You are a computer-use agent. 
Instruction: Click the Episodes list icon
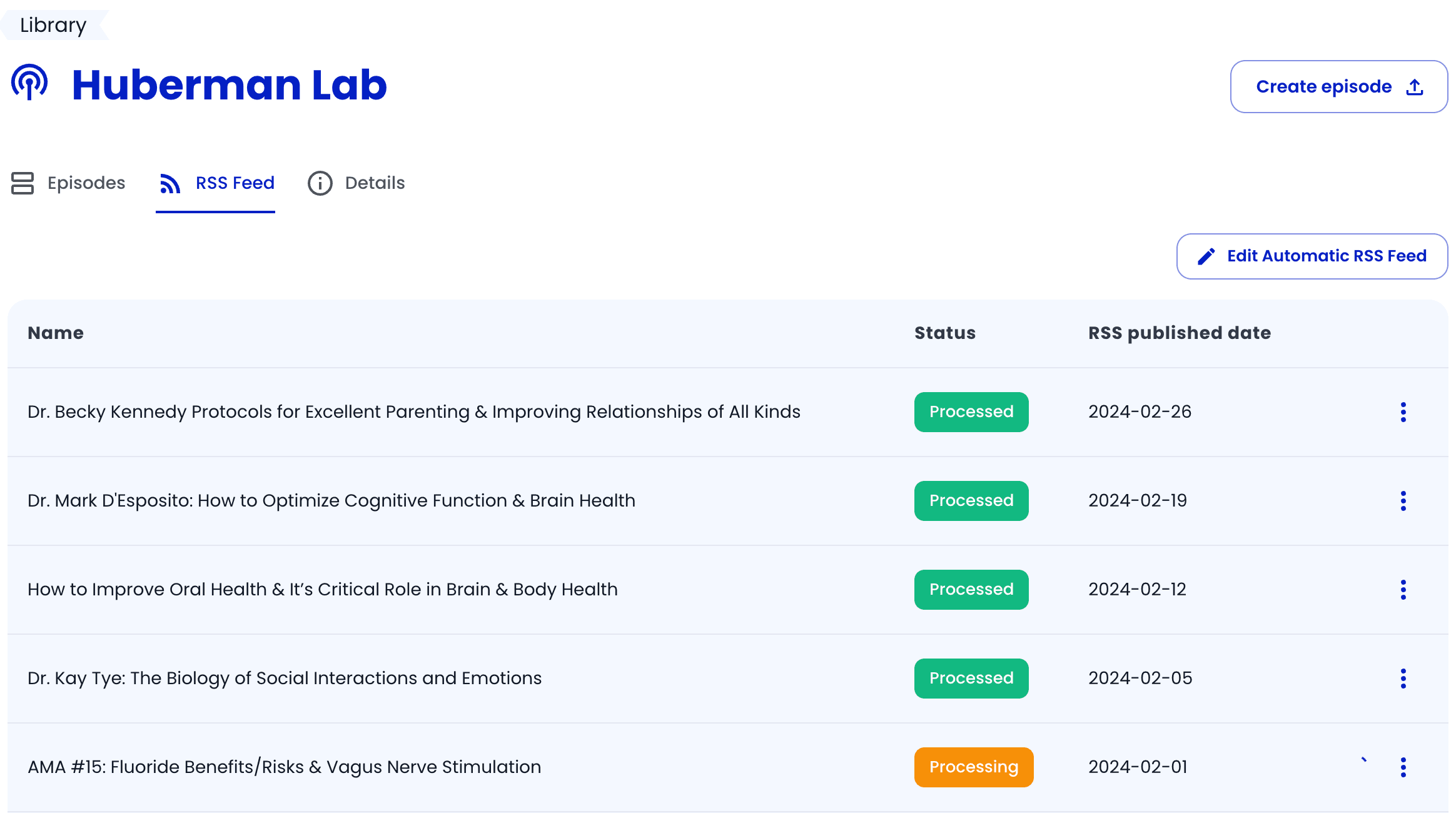pyautogui.click(x=22, y=183)
